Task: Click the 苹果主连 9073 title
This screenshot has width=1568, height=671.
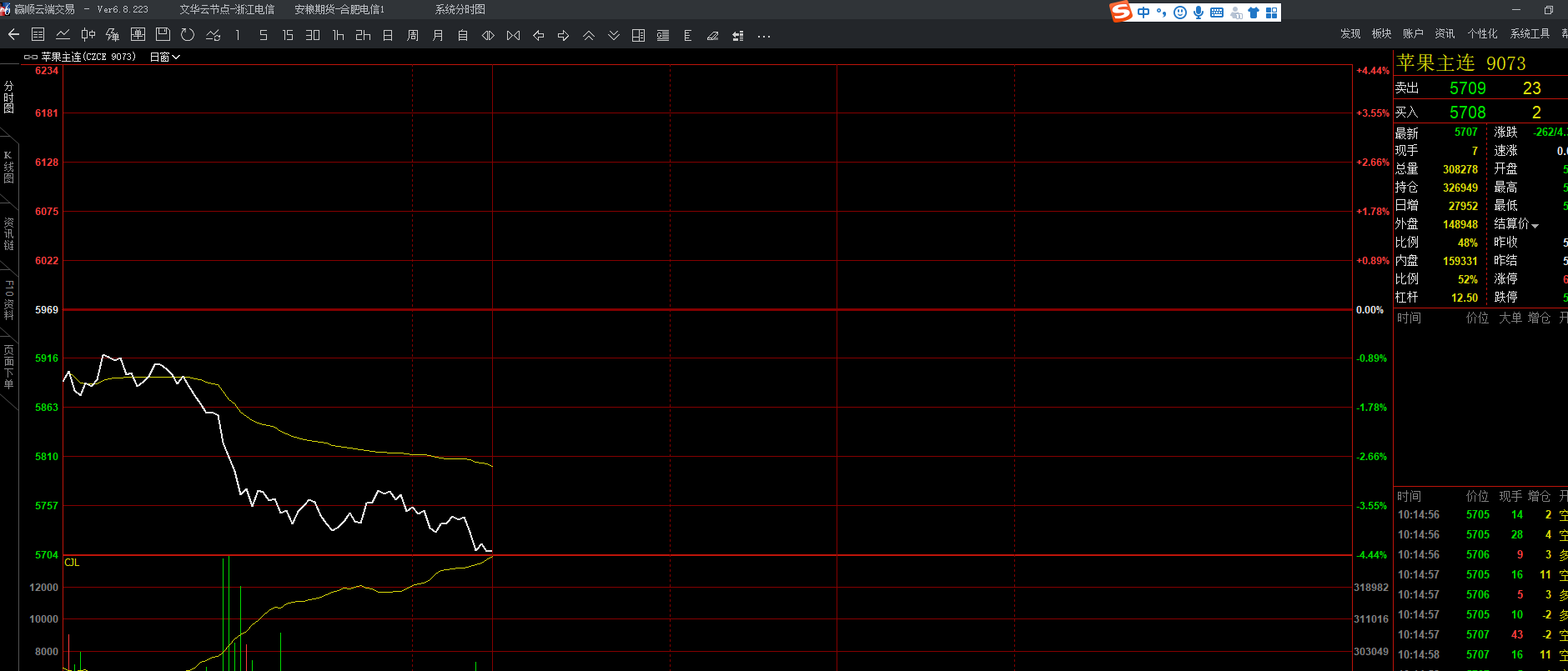Action: (1461, 63)
